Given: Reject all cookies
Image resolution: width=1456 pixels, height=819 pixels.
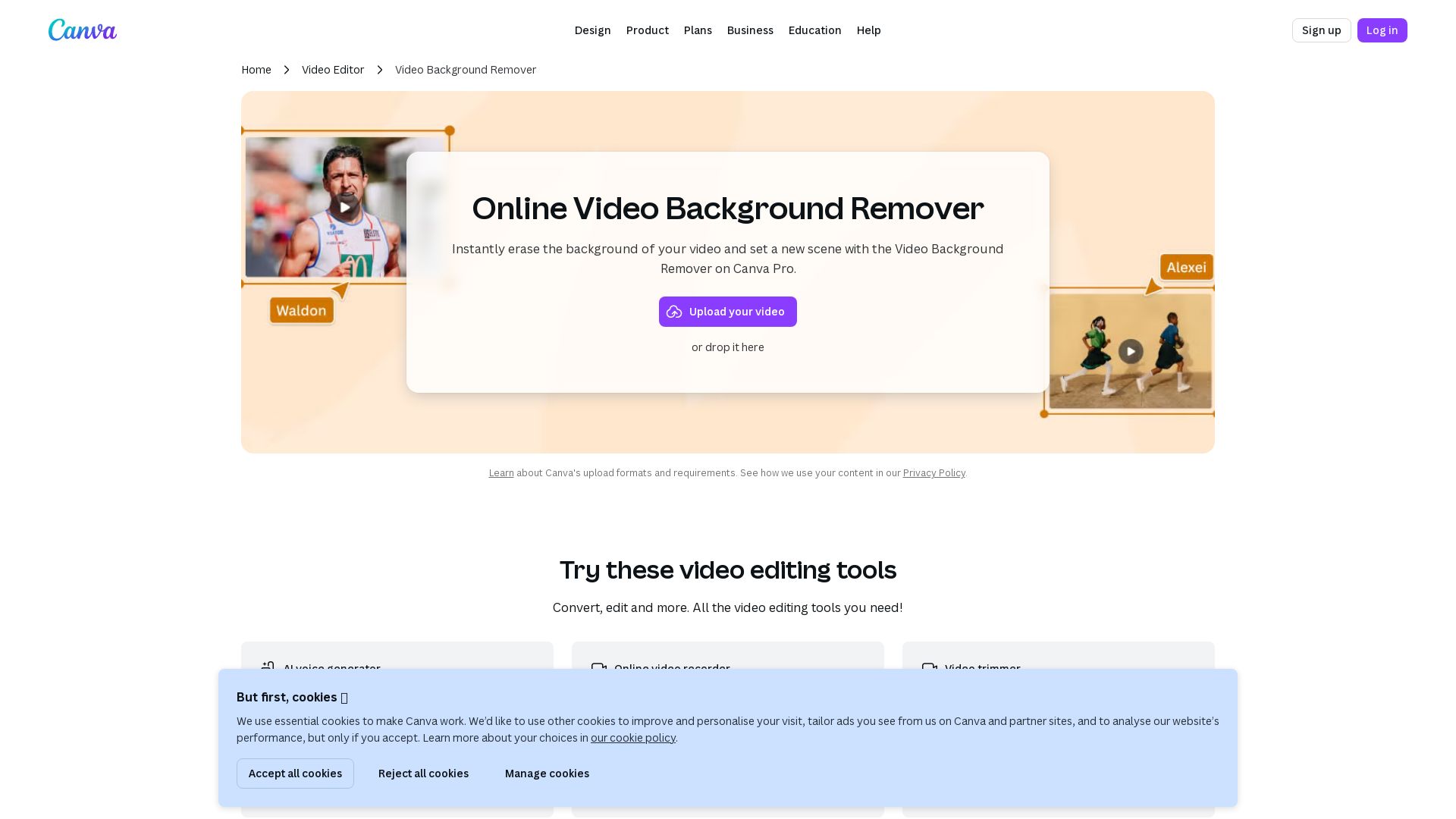Looking at the screenshot, I should [423, 773].
